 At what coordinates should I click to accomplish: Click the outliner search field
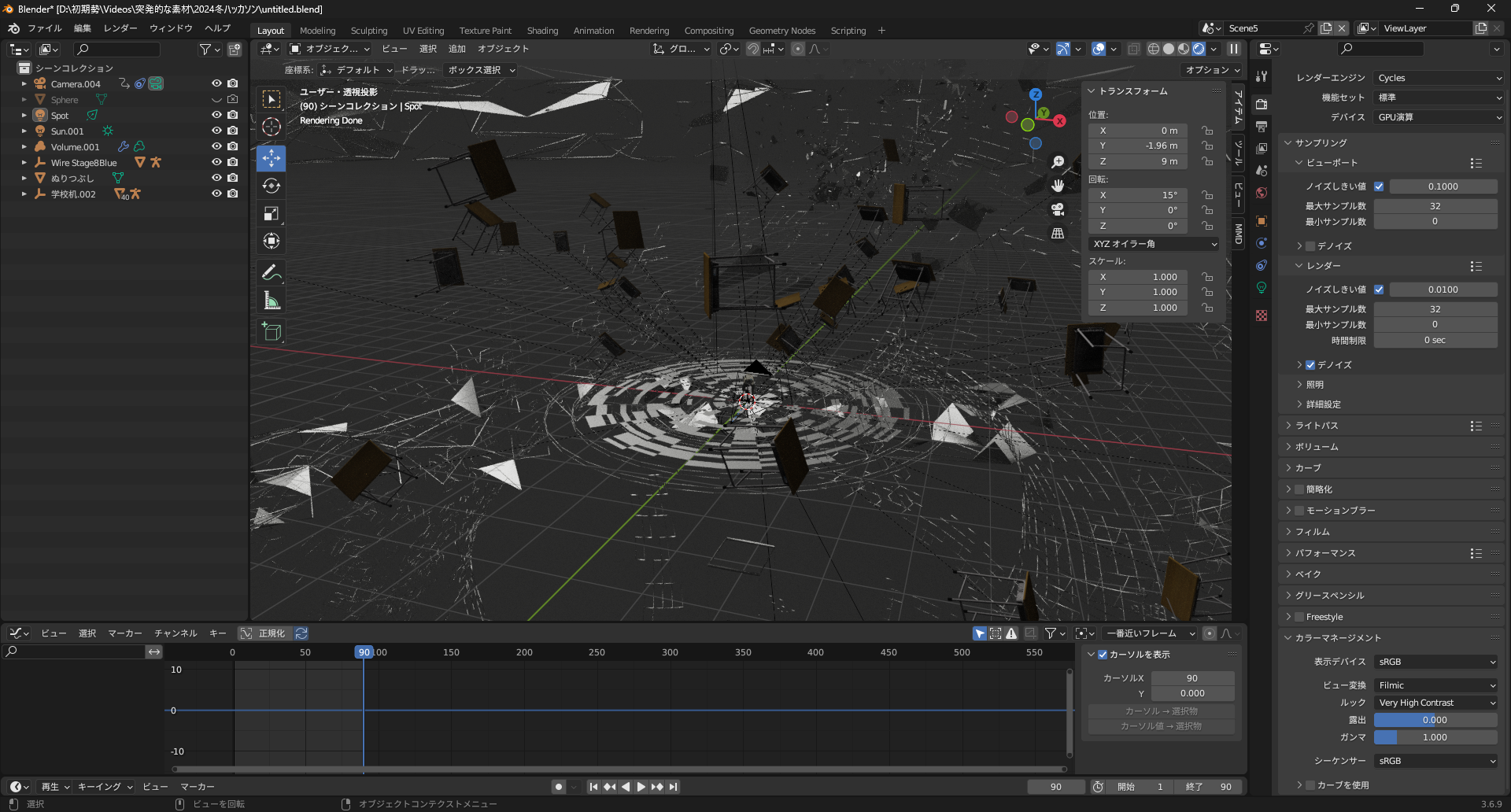(x=117, y=50)
